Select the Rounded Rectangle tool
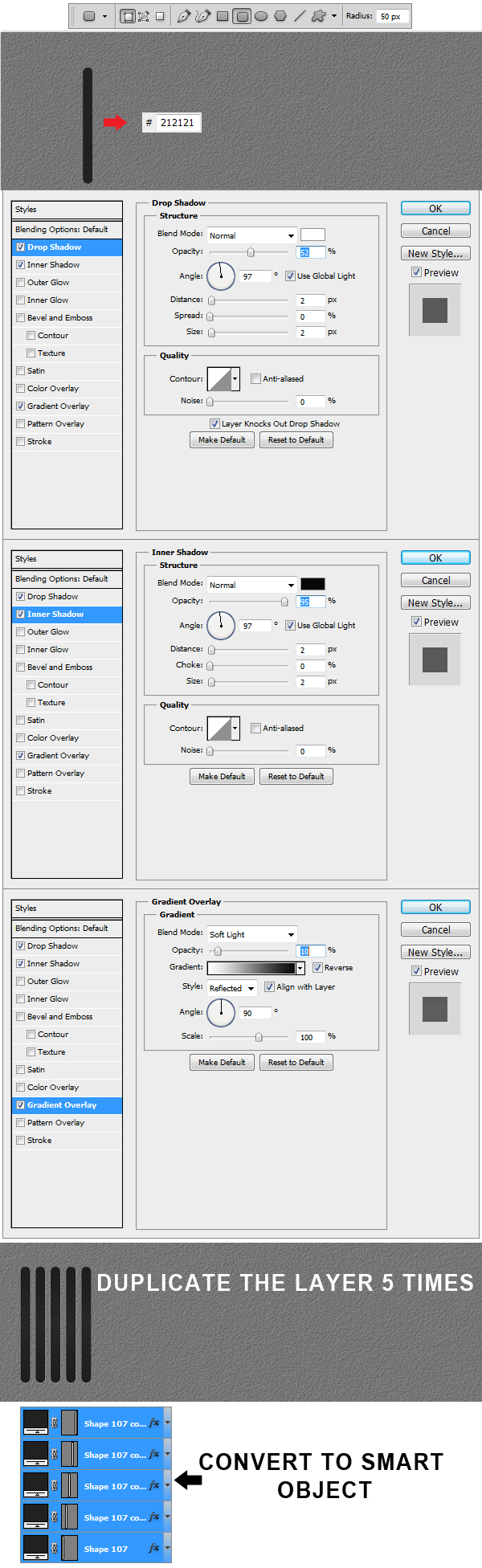 [x=242, y=16]
